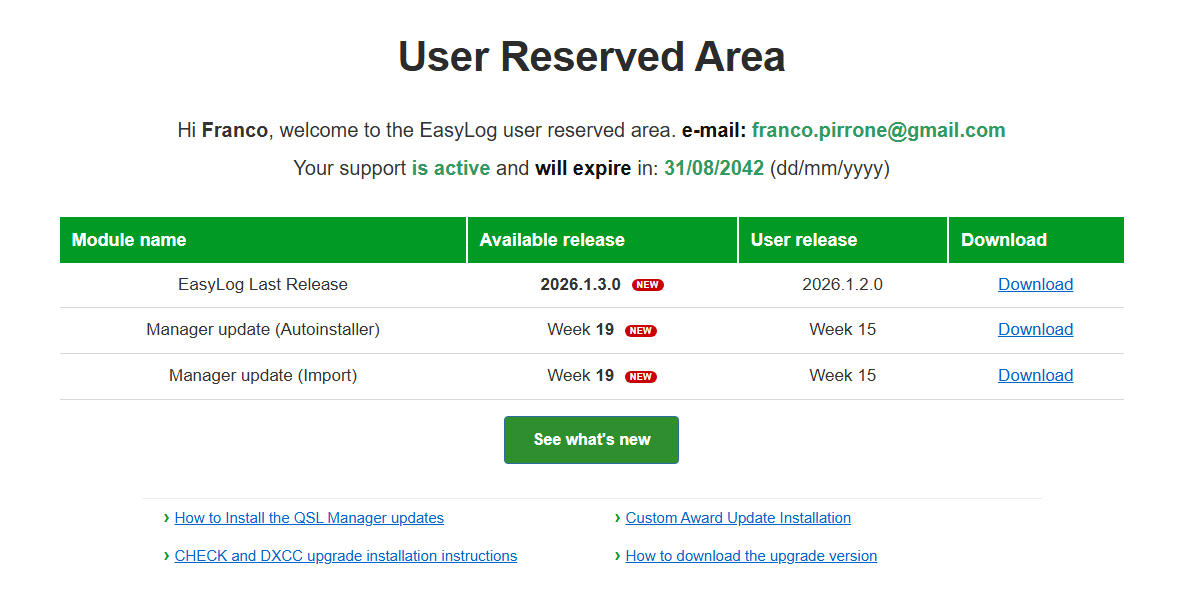
Task: Click the expiry date 31/08/2042
Action: 714,167
